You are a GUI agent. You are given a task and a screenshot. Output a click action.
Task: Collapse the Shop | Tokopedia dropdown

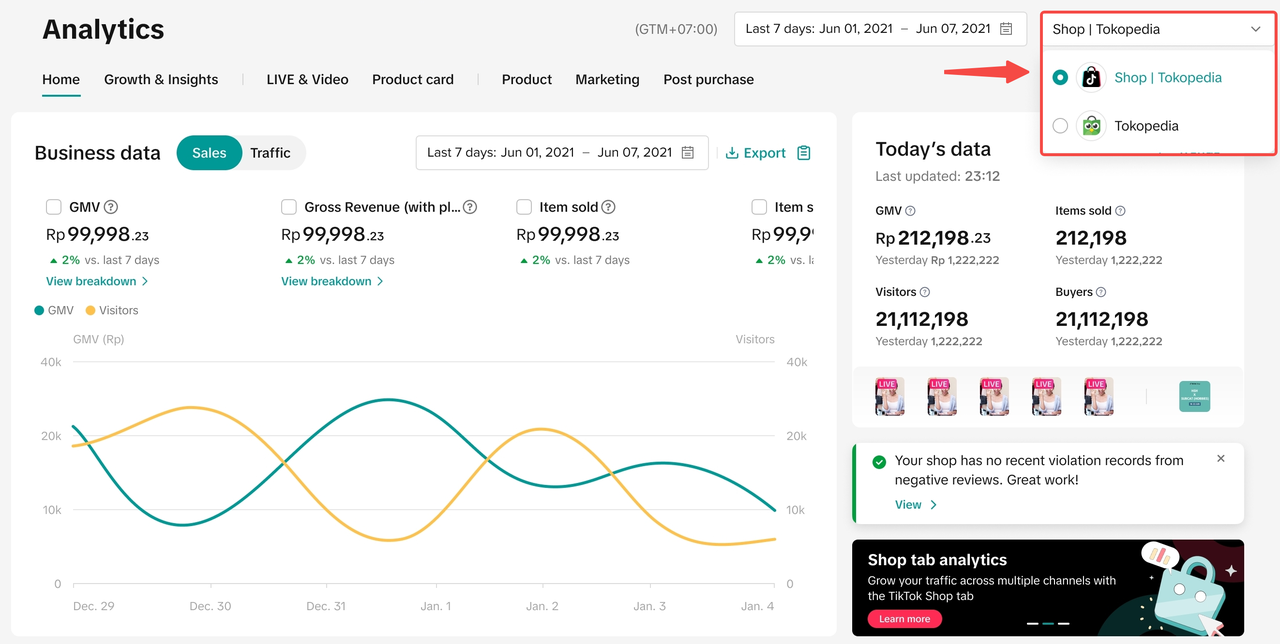tap(1256, 29)
